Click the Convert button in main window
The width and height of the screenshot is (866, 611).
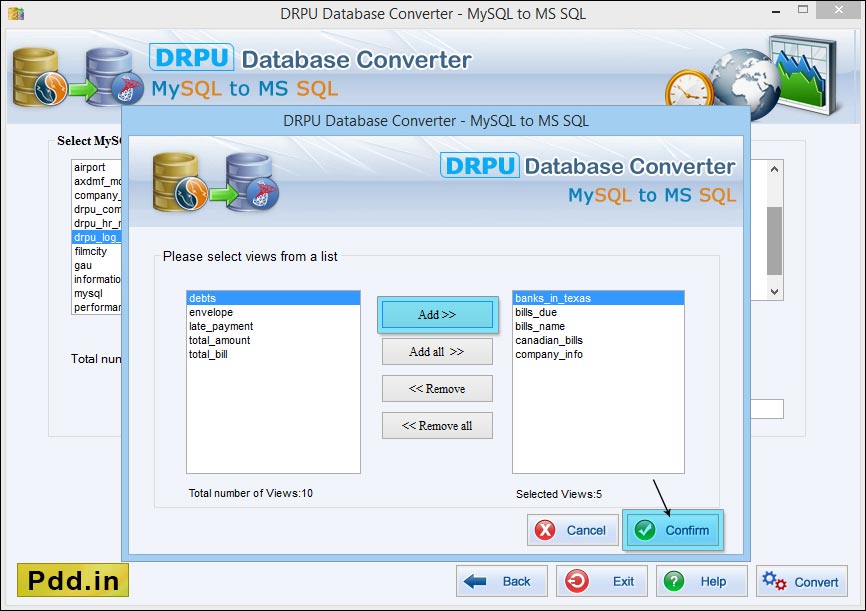[x=801, y=581]
